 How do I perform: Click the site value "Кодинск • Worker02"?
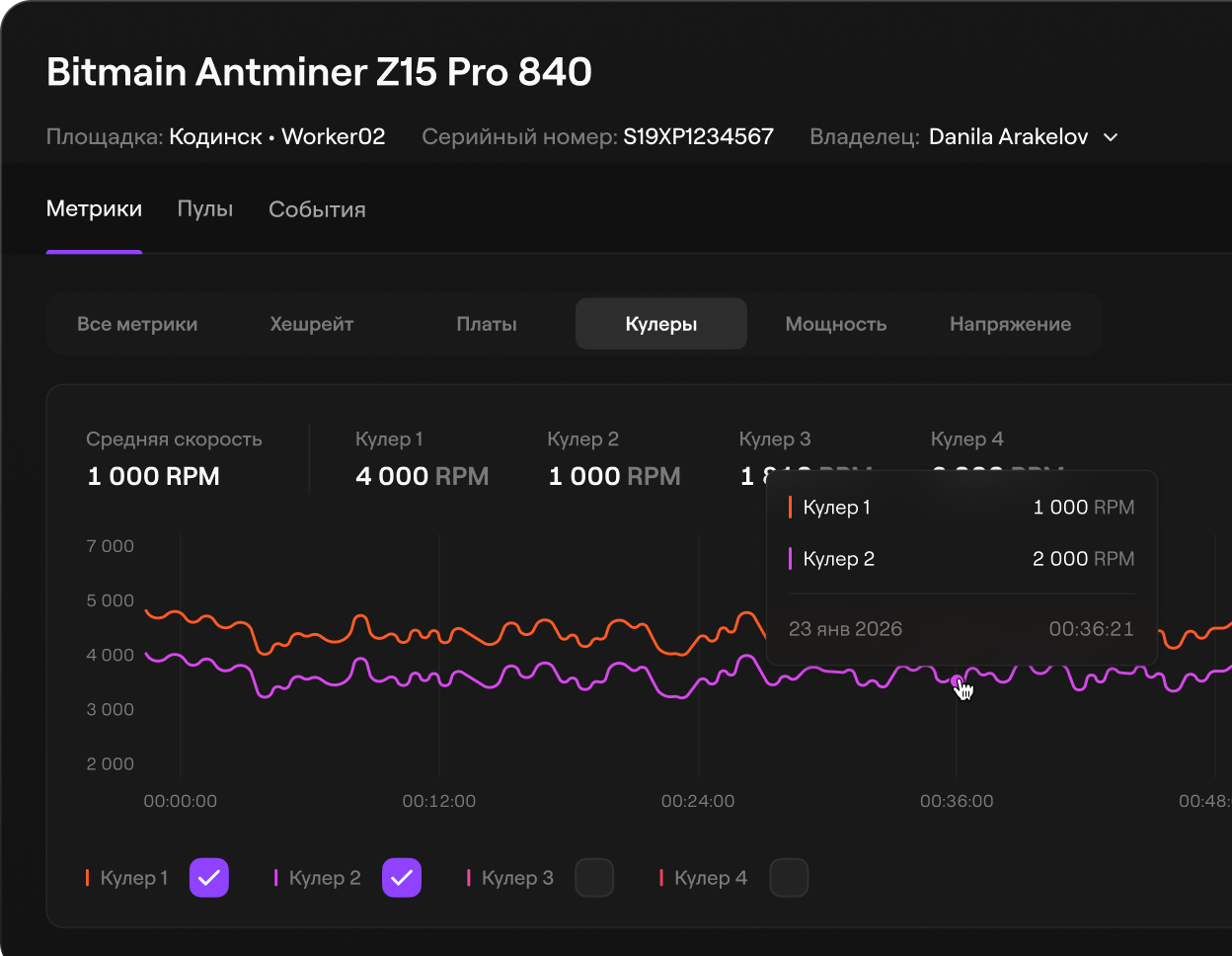[277, 137]
